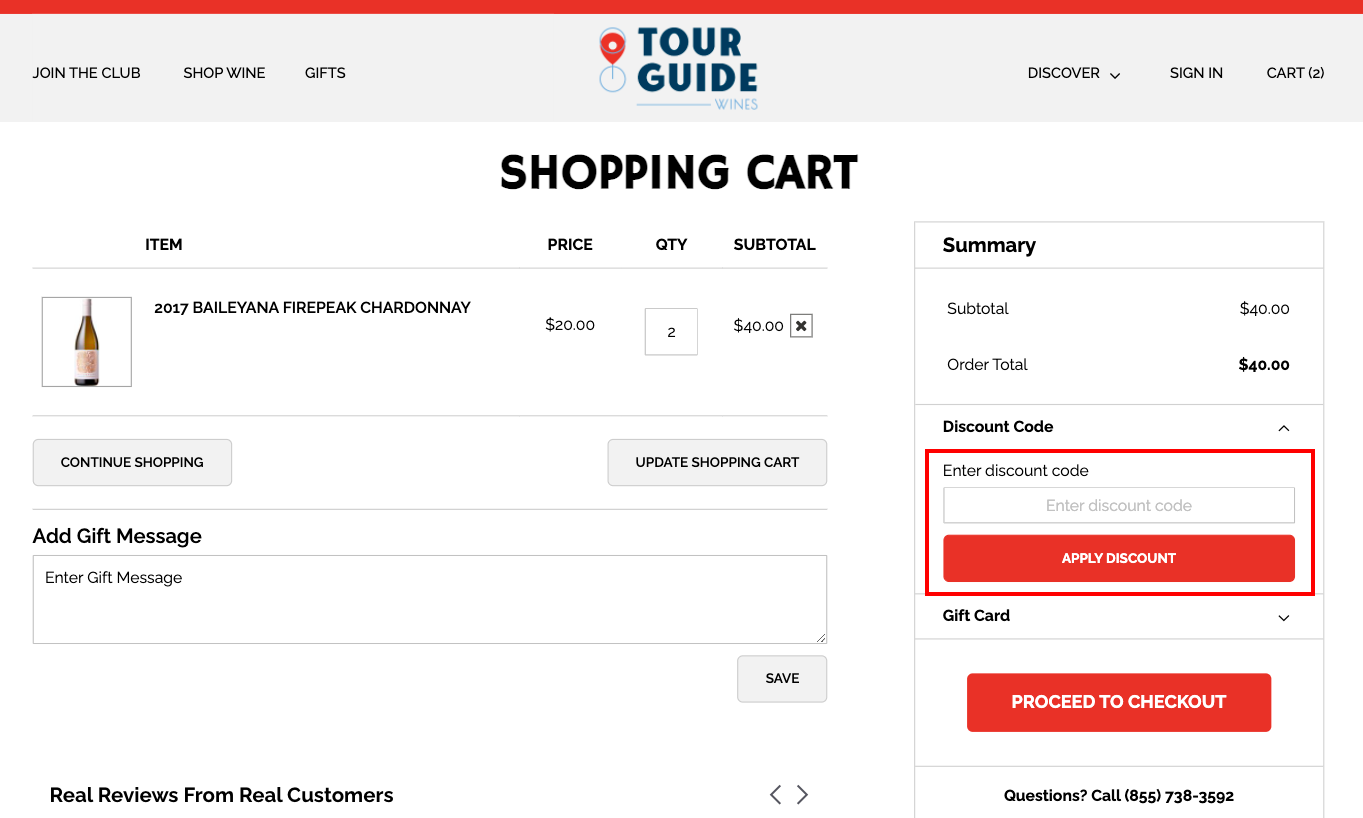Click the Tour Guide Wines logo

[678, 68]
